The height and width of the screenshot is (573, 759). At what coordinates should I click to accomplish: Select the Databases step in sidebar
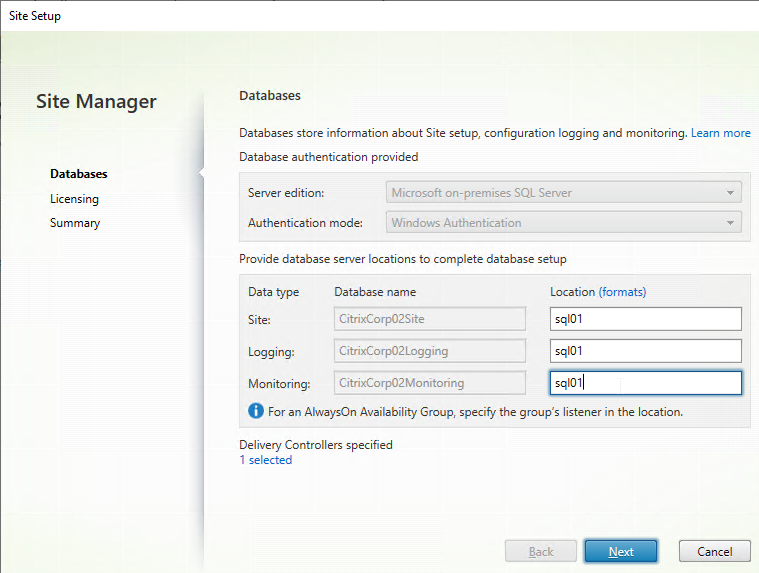pos(78,174)
